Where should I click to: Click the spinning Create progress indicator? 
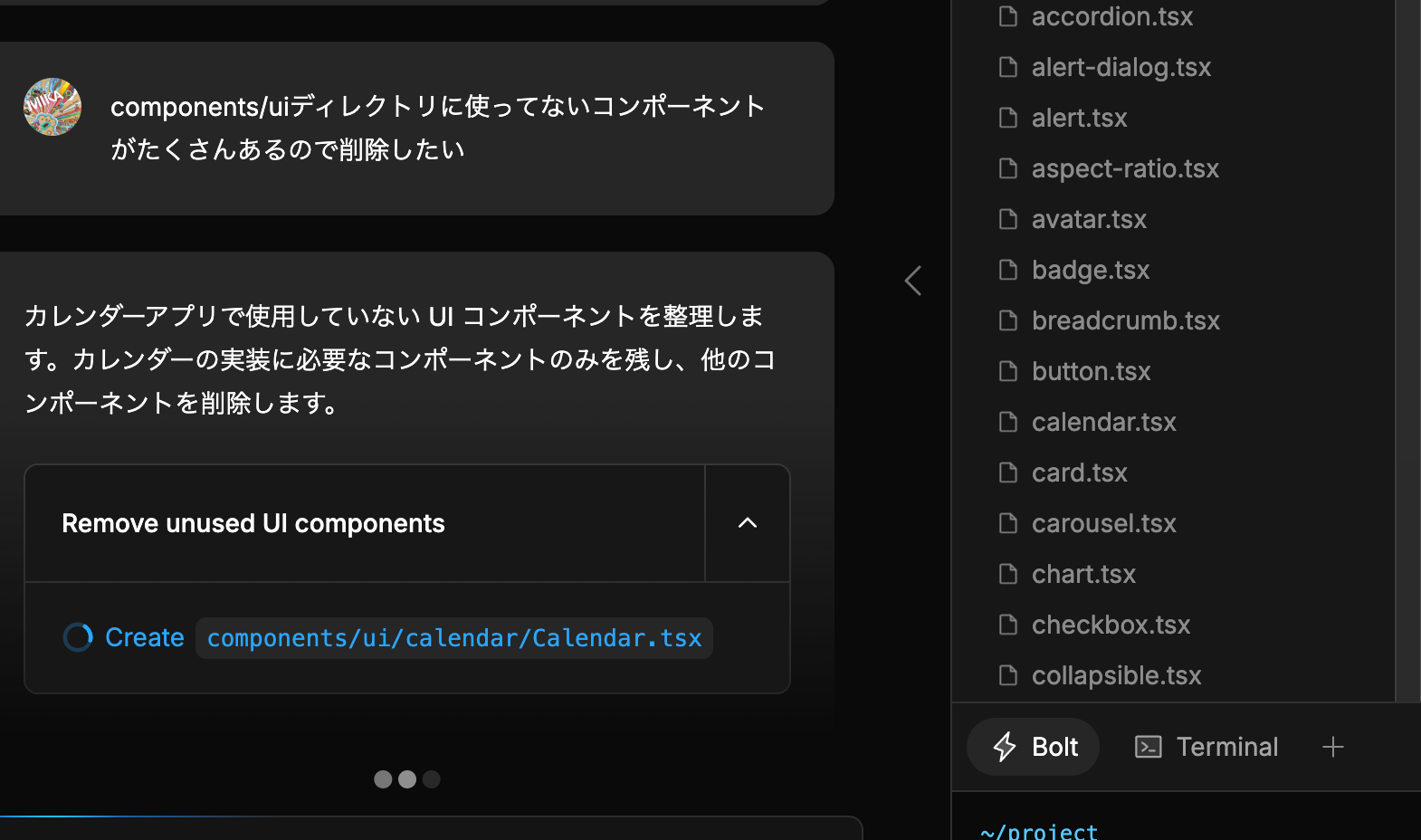point(78,638)
